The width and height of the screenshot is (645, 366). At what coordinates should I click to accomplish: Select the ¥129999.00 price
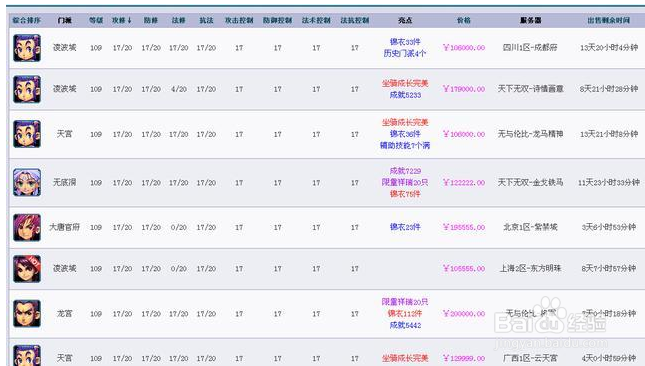coord(464,359)
